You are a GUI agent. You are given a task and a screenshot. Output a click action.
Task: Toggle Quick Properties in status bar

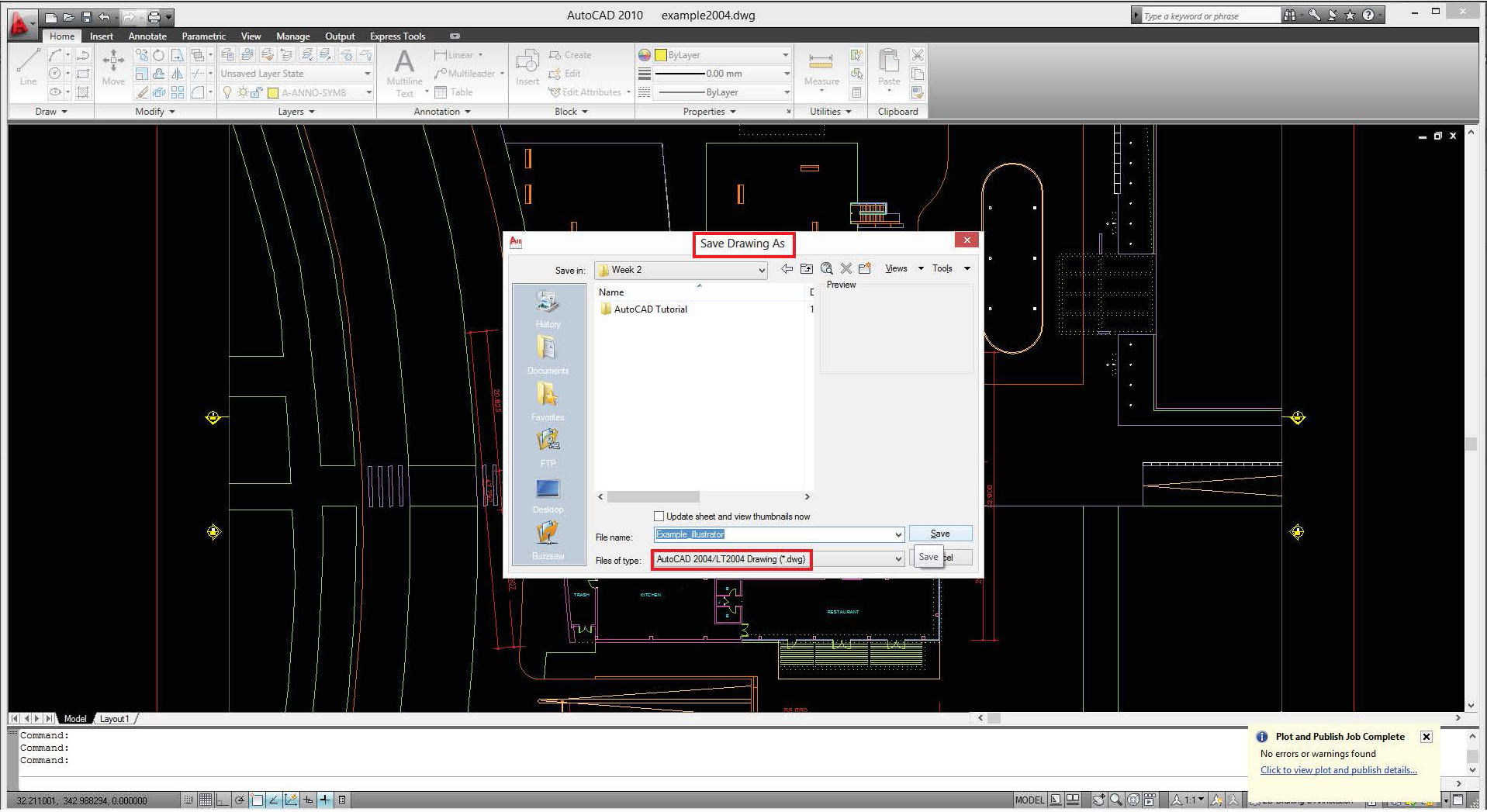click(x=342, y=800)
